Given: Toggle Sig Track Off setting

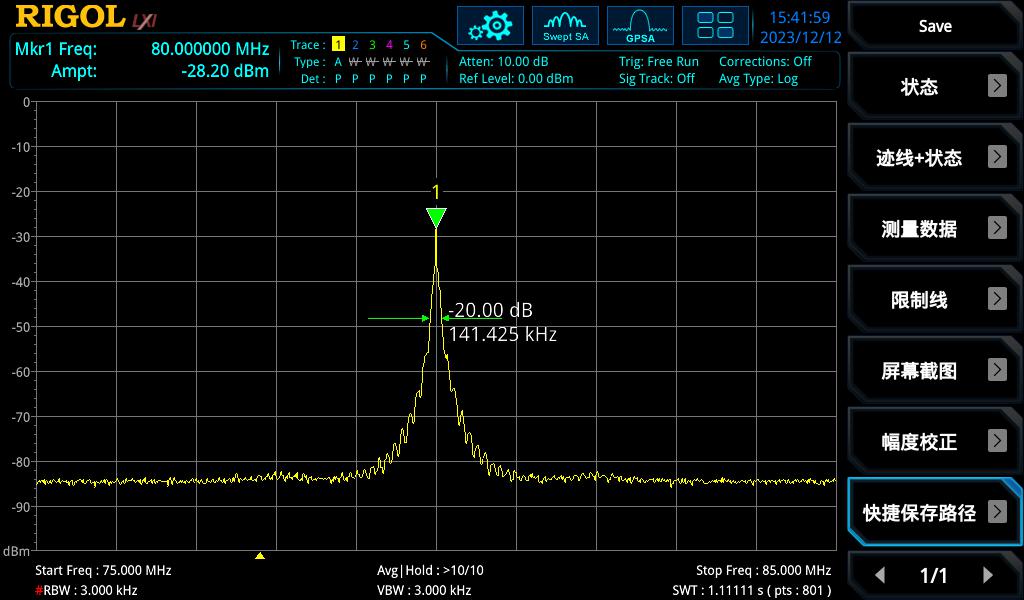Looking at the screenshot, I should (657, 79).
